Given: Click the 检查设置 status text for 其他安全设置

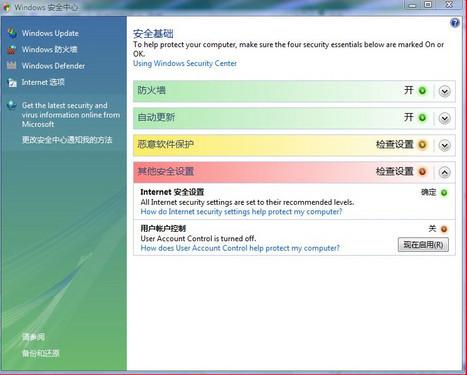Looking at the screenshot, I should (x=395, y=172).
